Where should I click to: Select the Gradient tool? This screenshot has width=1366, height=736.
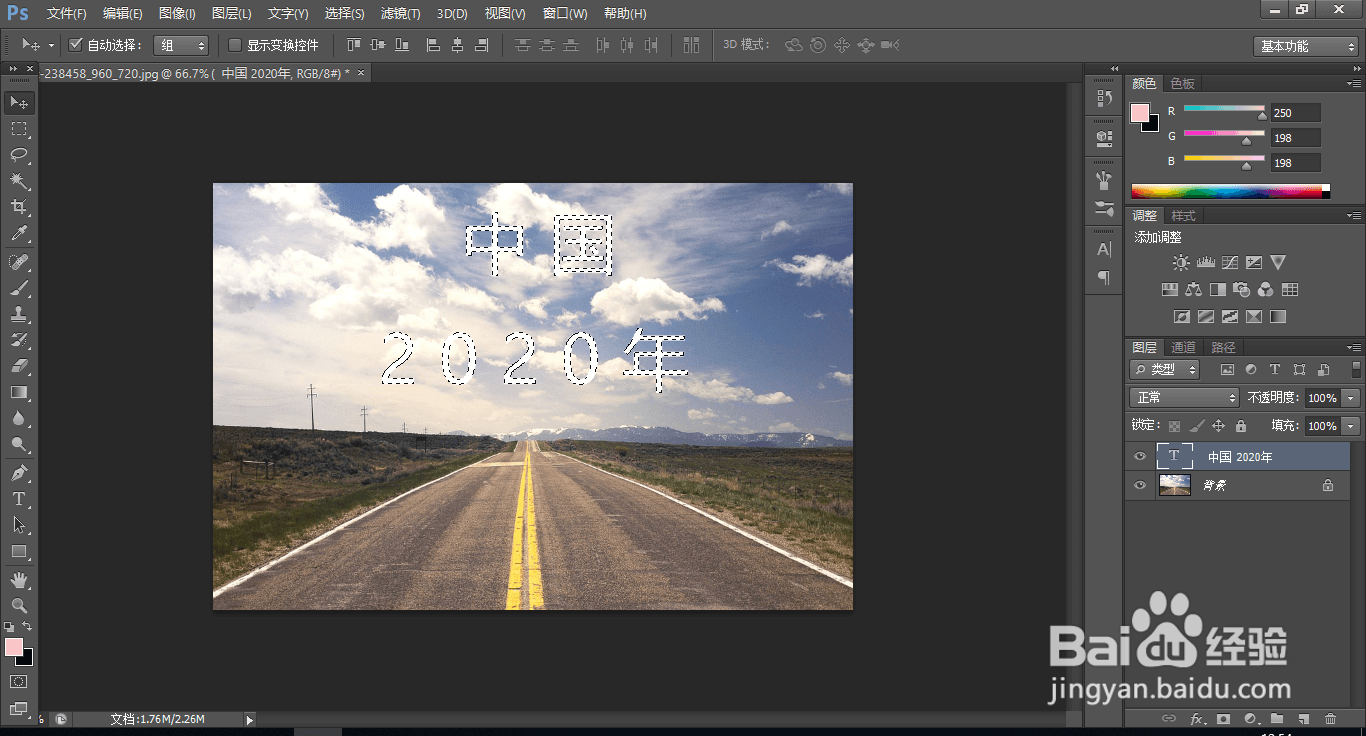pyautogui.click(x=19, y=392)
